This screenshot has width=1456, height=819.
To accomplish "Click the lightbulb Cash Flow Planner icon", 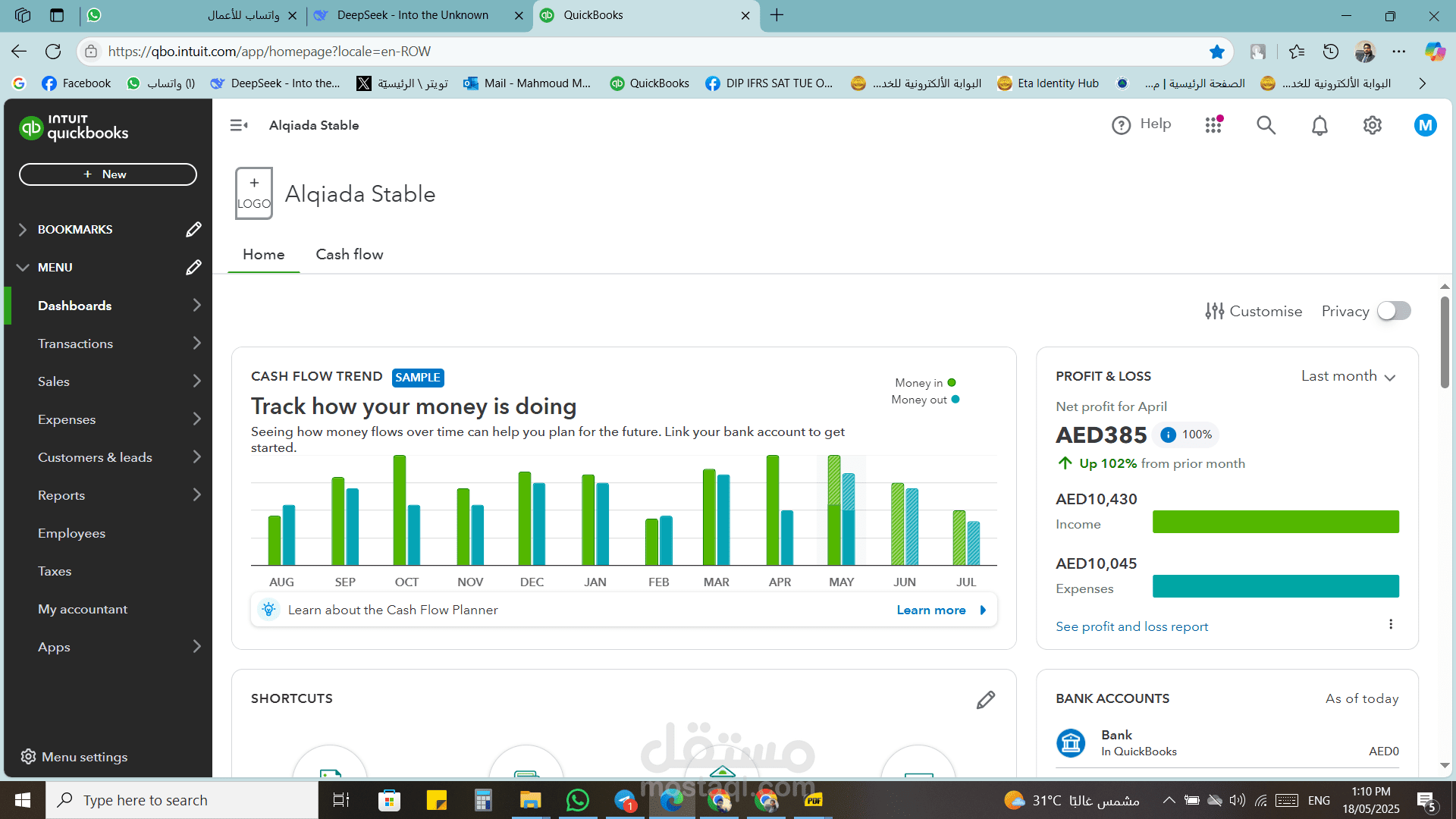I will coord(268,610).
